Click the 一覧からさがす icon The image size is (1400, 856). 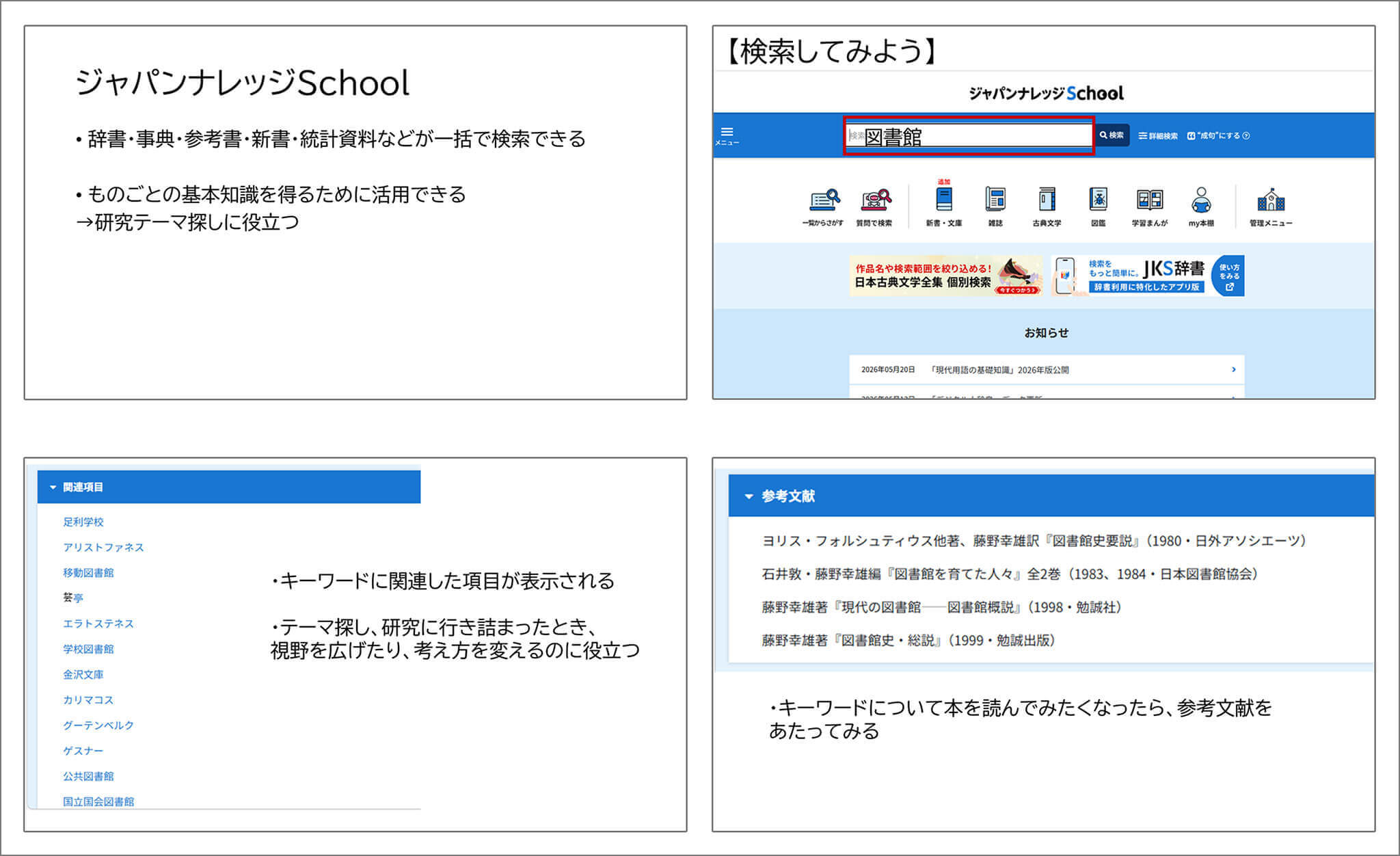823,206
